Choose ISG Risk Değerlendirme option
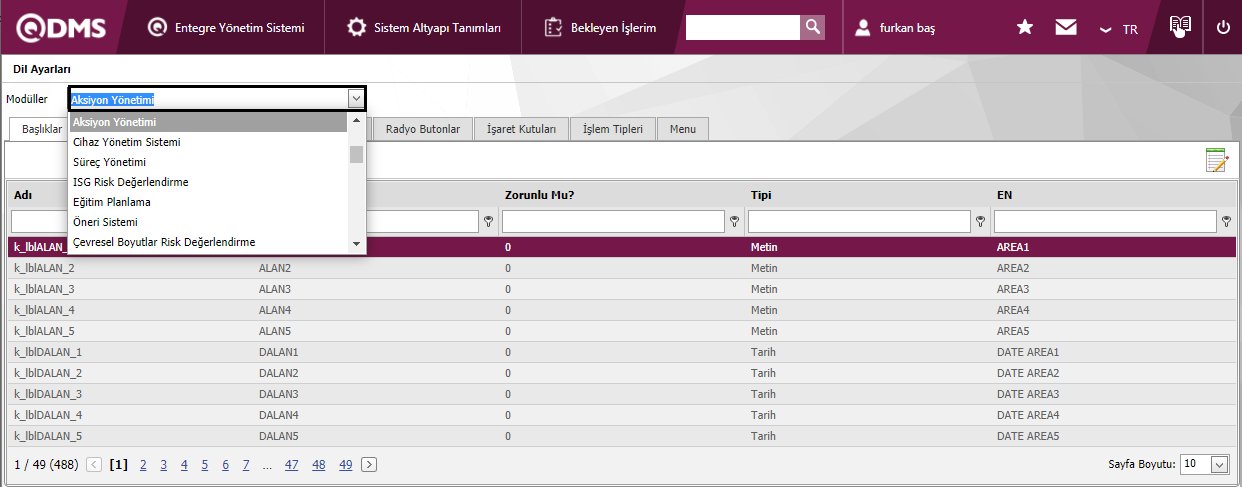The width and height of the screenshot is (1242, 487). pos(208,182)
